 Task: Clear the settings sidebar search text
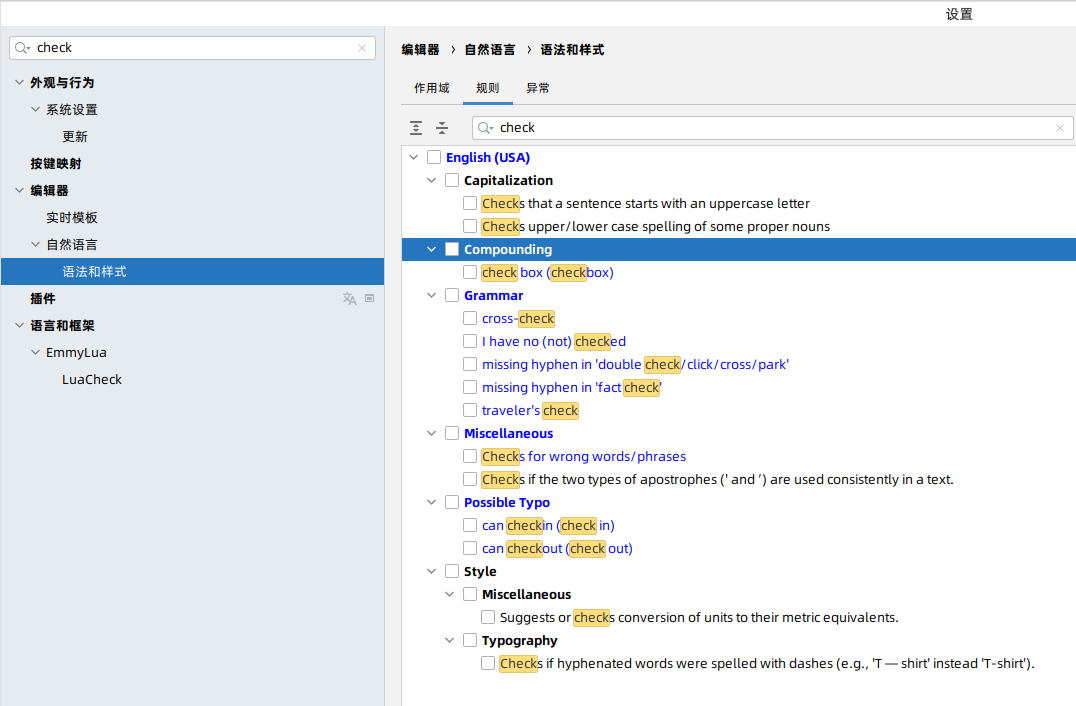(x=362, y=48)
